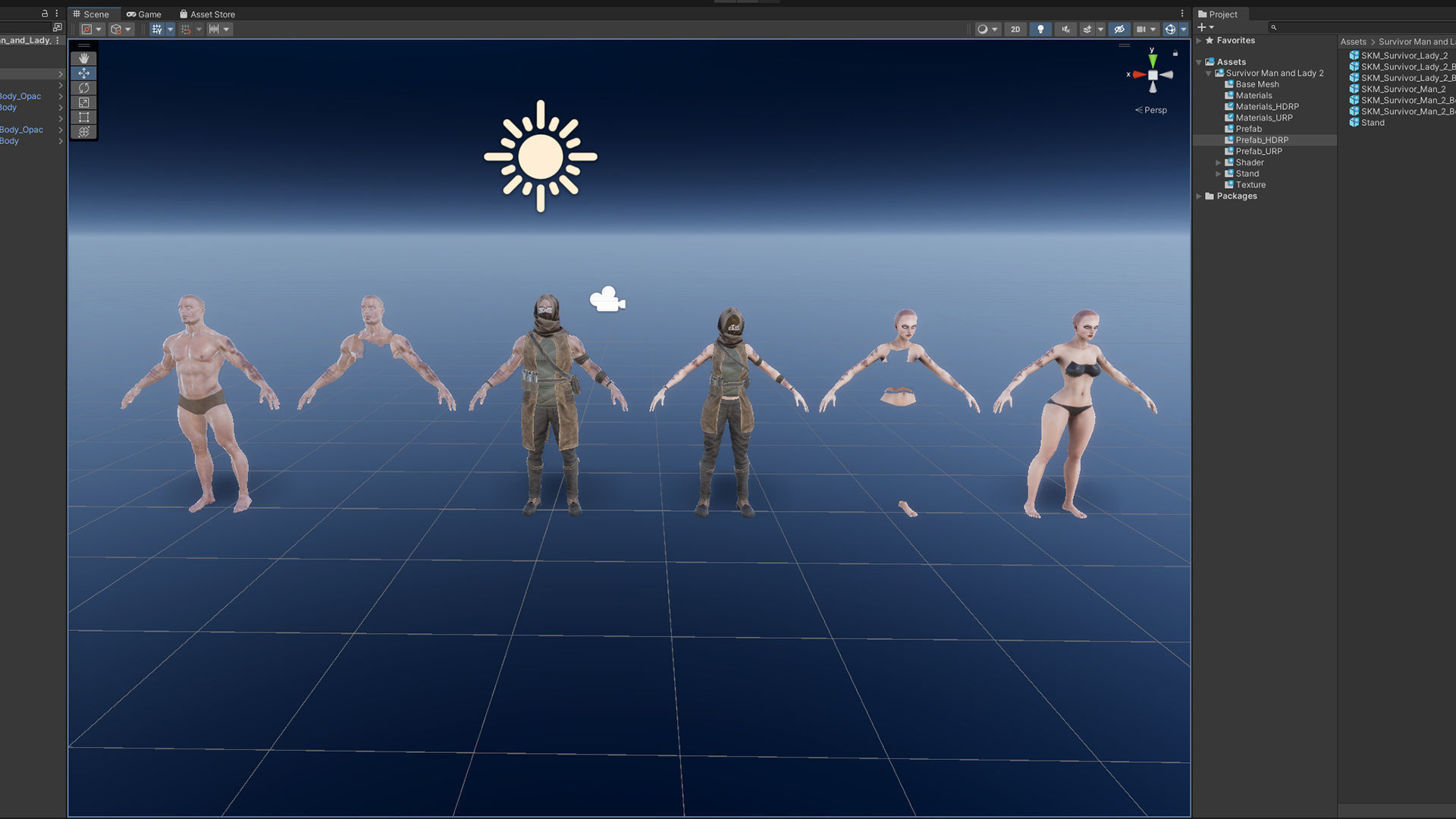Screen dimensions: 1456x819
Task: Expand the Favorites section
Action: (x=1199, y=41)
